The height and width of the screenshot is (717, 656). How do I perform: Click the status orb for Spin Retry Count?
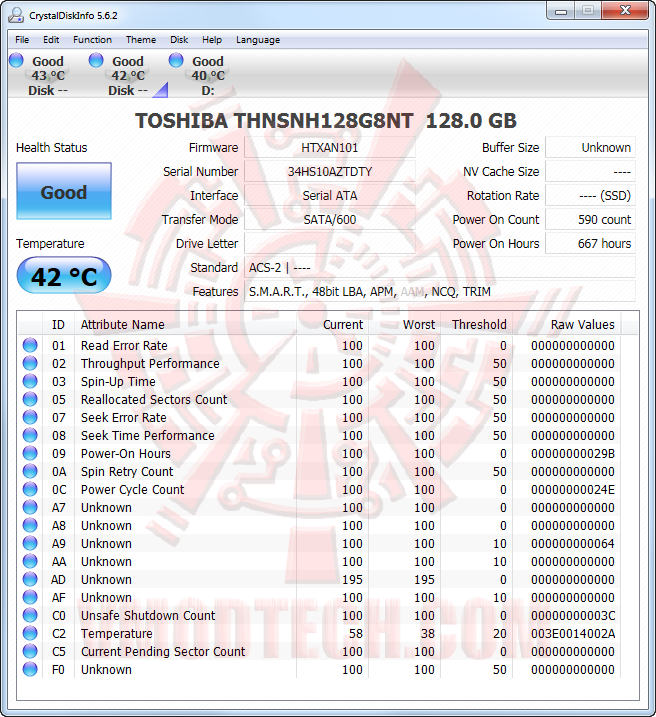coord(30,471)
